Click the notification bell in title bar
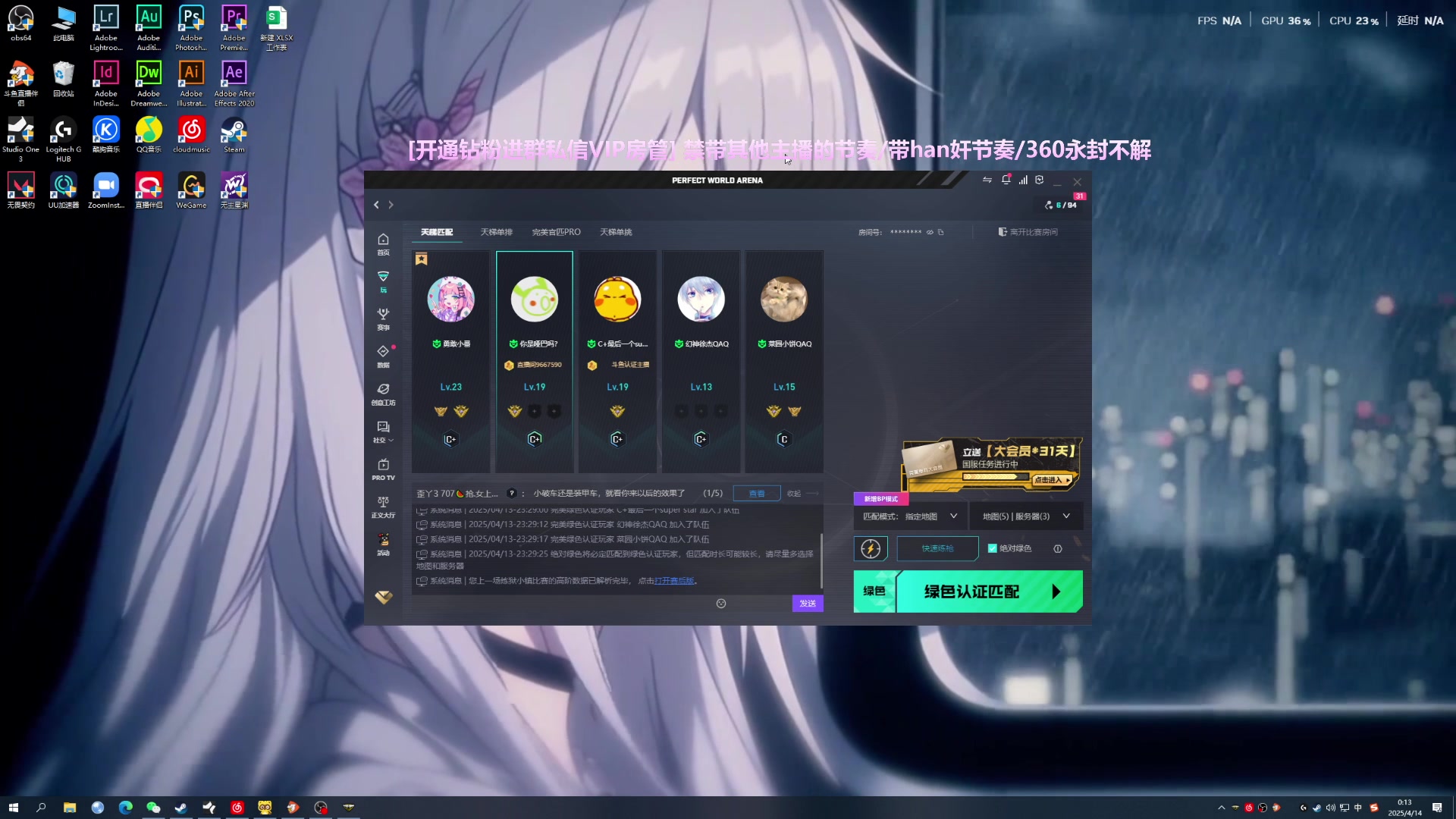1456x819 pixels. tap(1006, 180)
